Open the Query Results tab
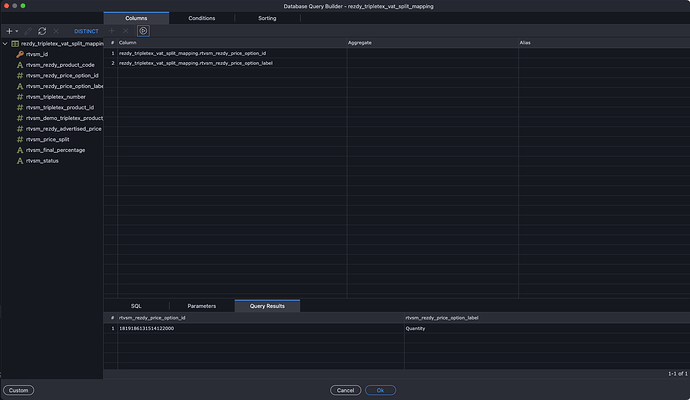This screenshot has height=400, width=690. (267, 306)
